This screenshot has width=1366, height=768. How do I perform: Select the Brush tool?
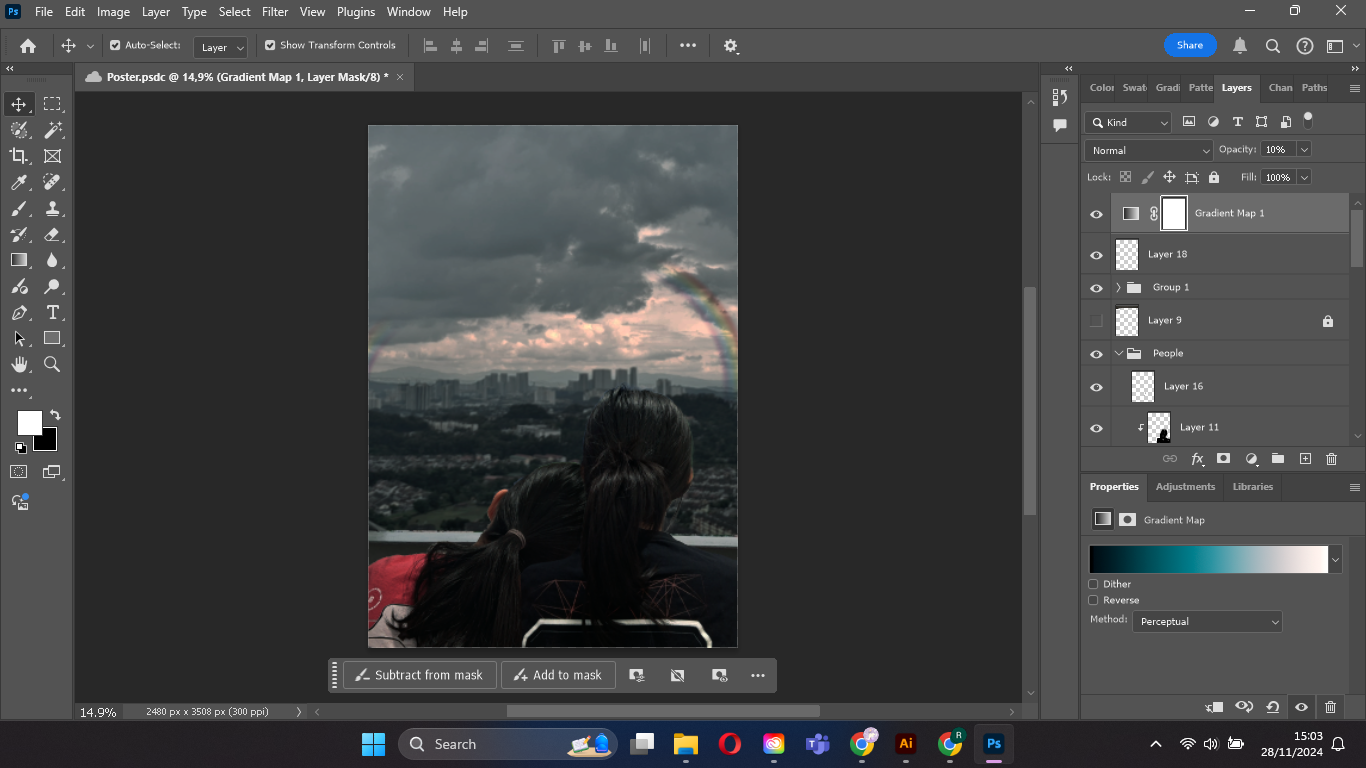coord(19,208)
